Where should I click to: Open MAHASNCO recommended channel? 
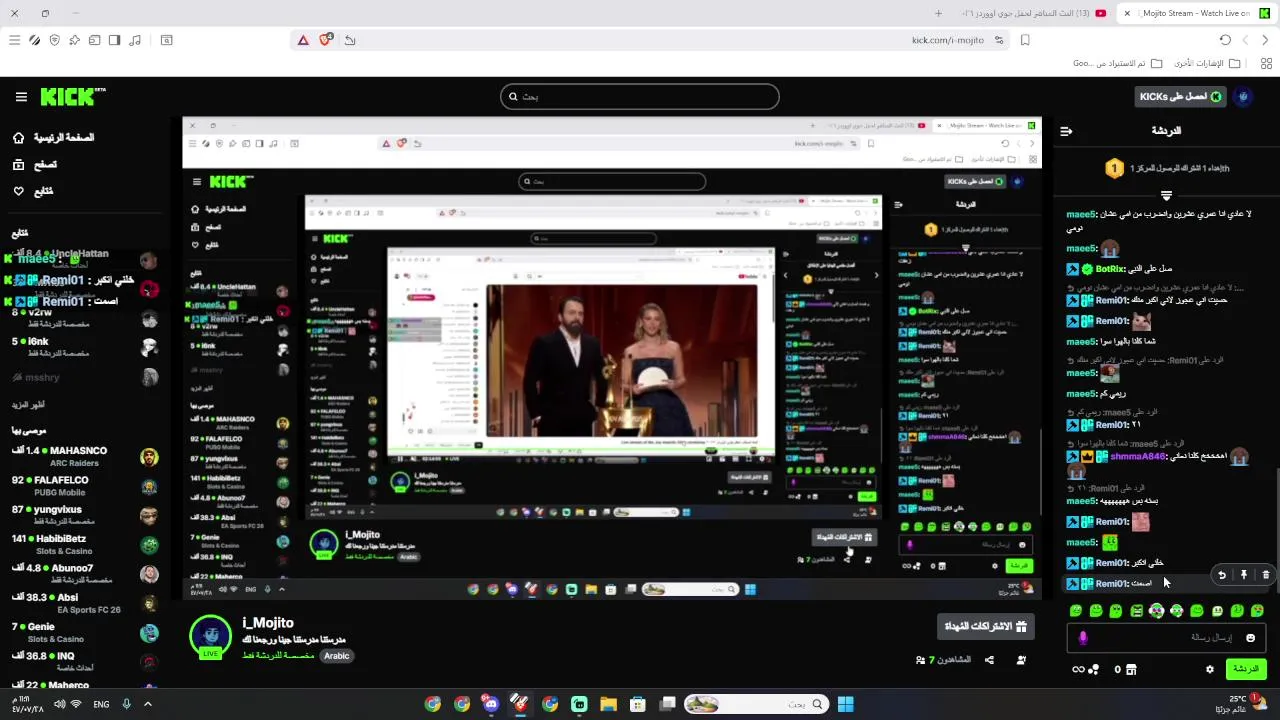(84, 456)
